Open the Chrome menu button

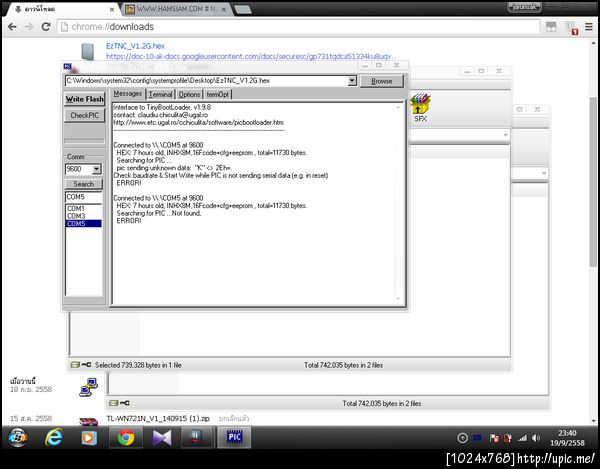(589, 27)
